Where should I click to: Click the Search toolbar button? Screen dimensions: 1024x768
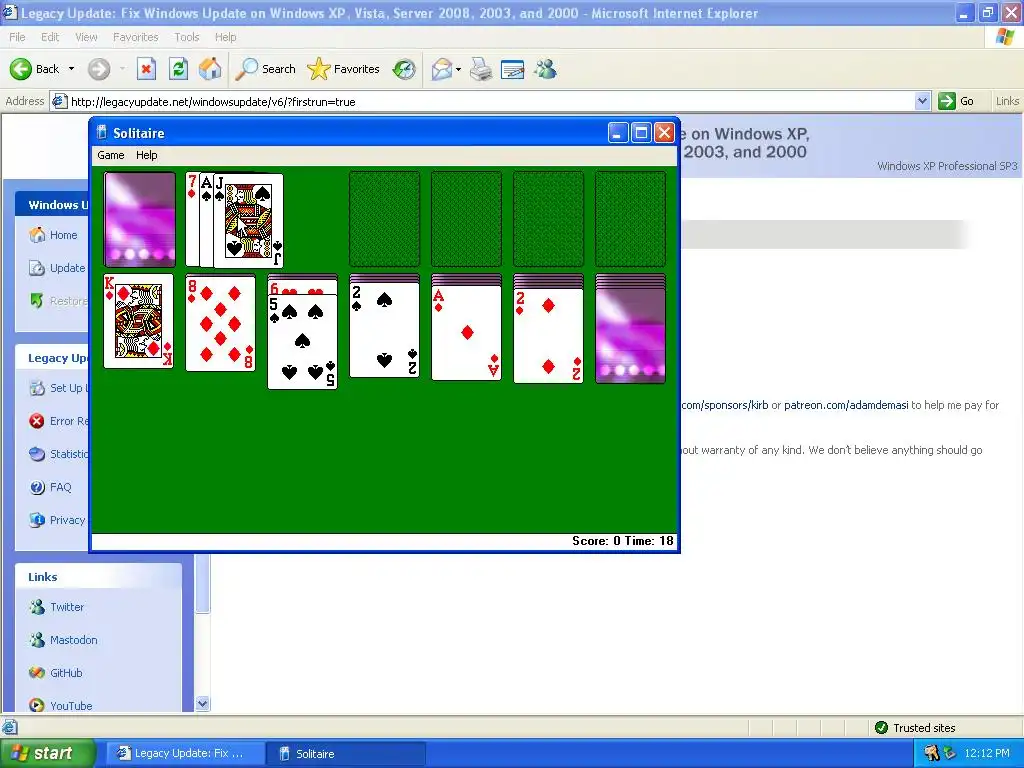tap(265, 69)
